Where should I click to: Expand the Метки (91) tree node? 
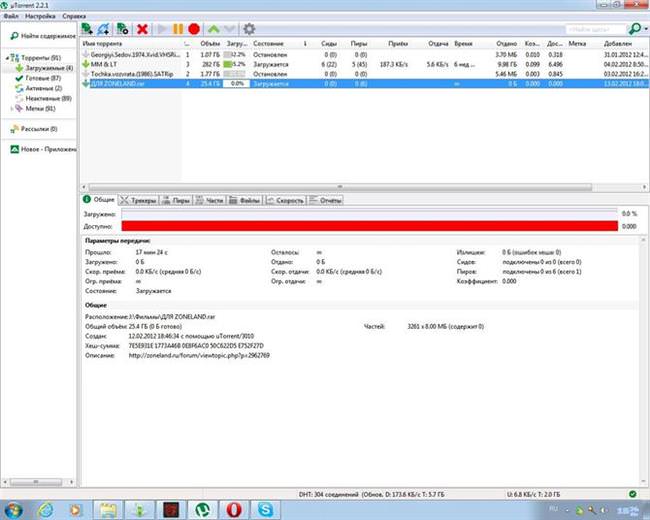[x=12, y=109]
